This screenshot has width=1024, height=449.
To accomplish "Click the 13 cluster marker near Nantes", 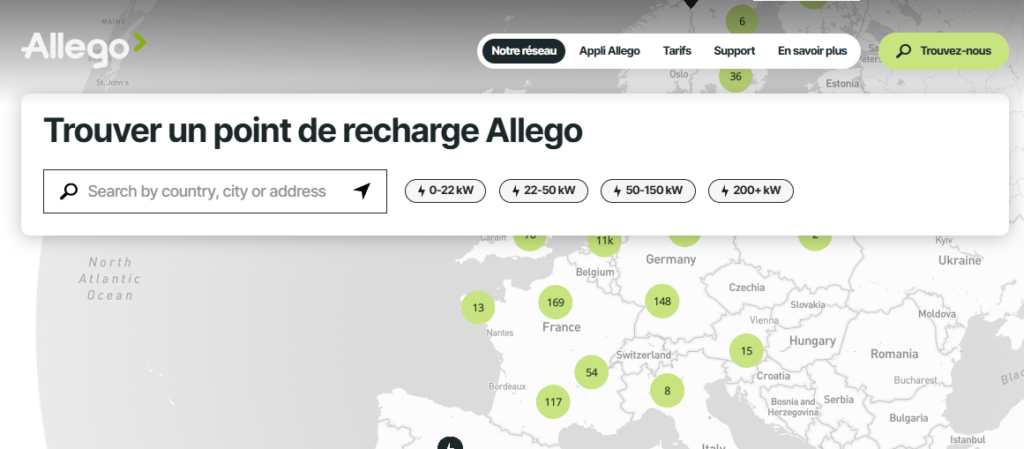I will 478,307.
